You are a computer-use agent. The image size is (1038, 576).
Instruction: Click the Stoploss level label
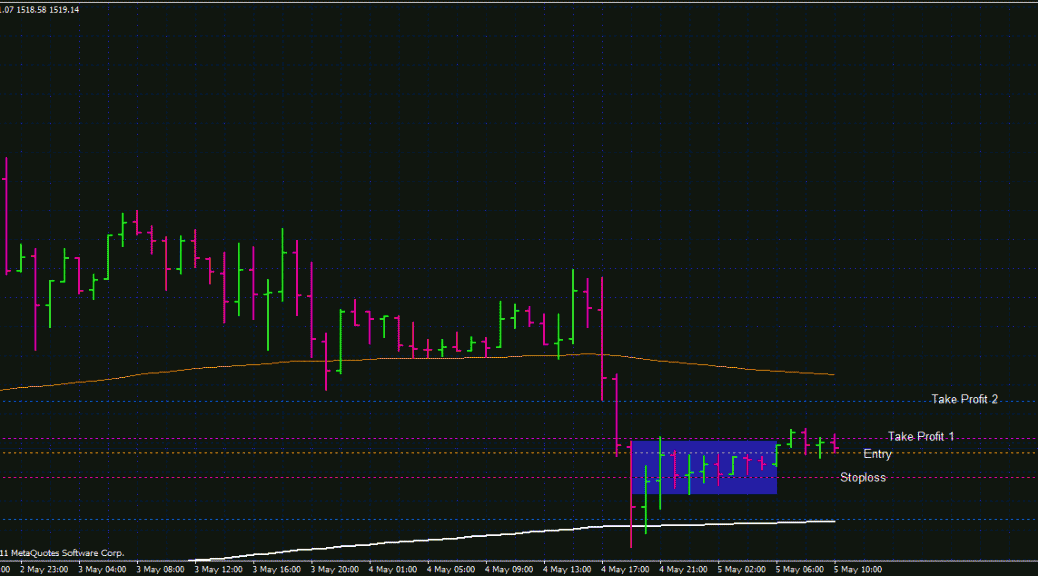[863, 477]
